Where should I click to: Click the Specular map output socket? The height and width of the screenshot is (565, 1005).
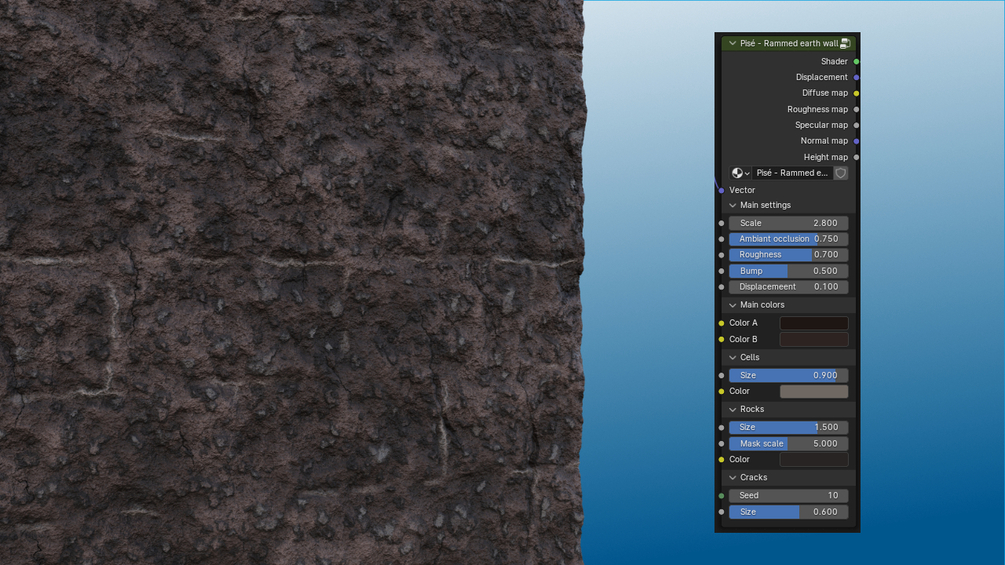(x=856, y=126)
